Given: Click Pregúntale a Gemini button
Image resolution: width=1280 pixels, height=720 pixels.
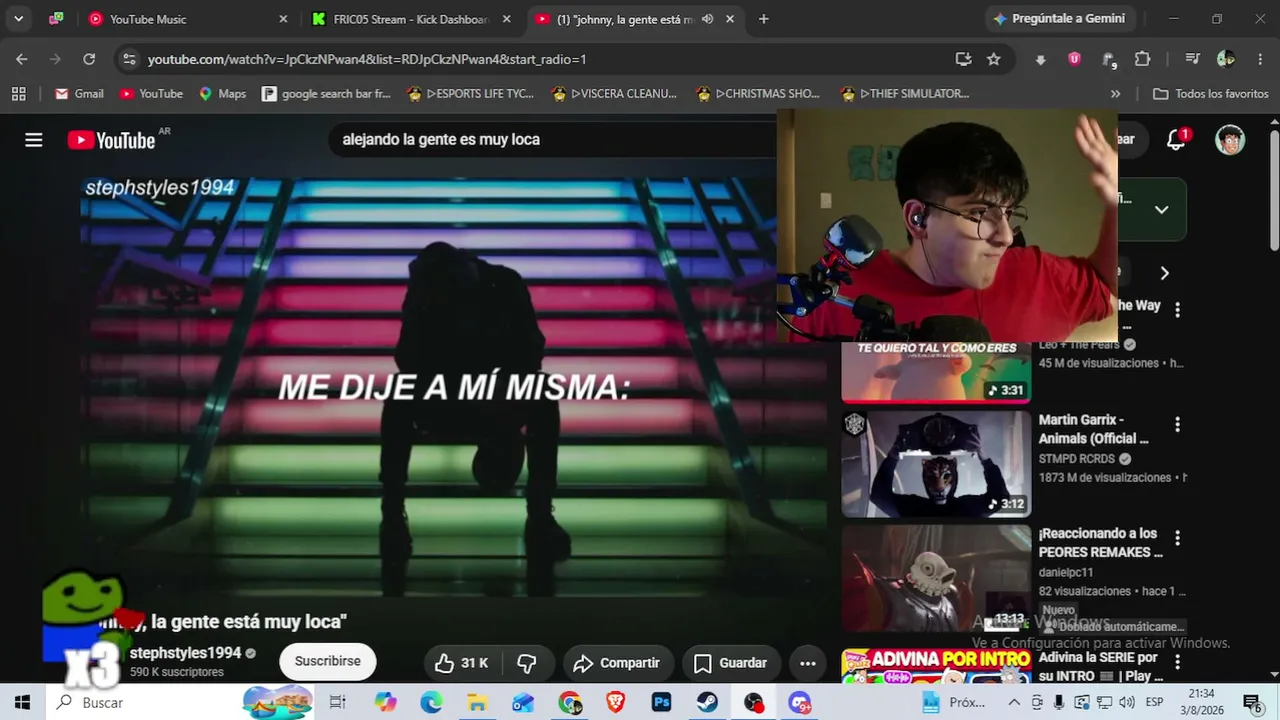Looking at the screenshot, I should tap(1059, 19).
